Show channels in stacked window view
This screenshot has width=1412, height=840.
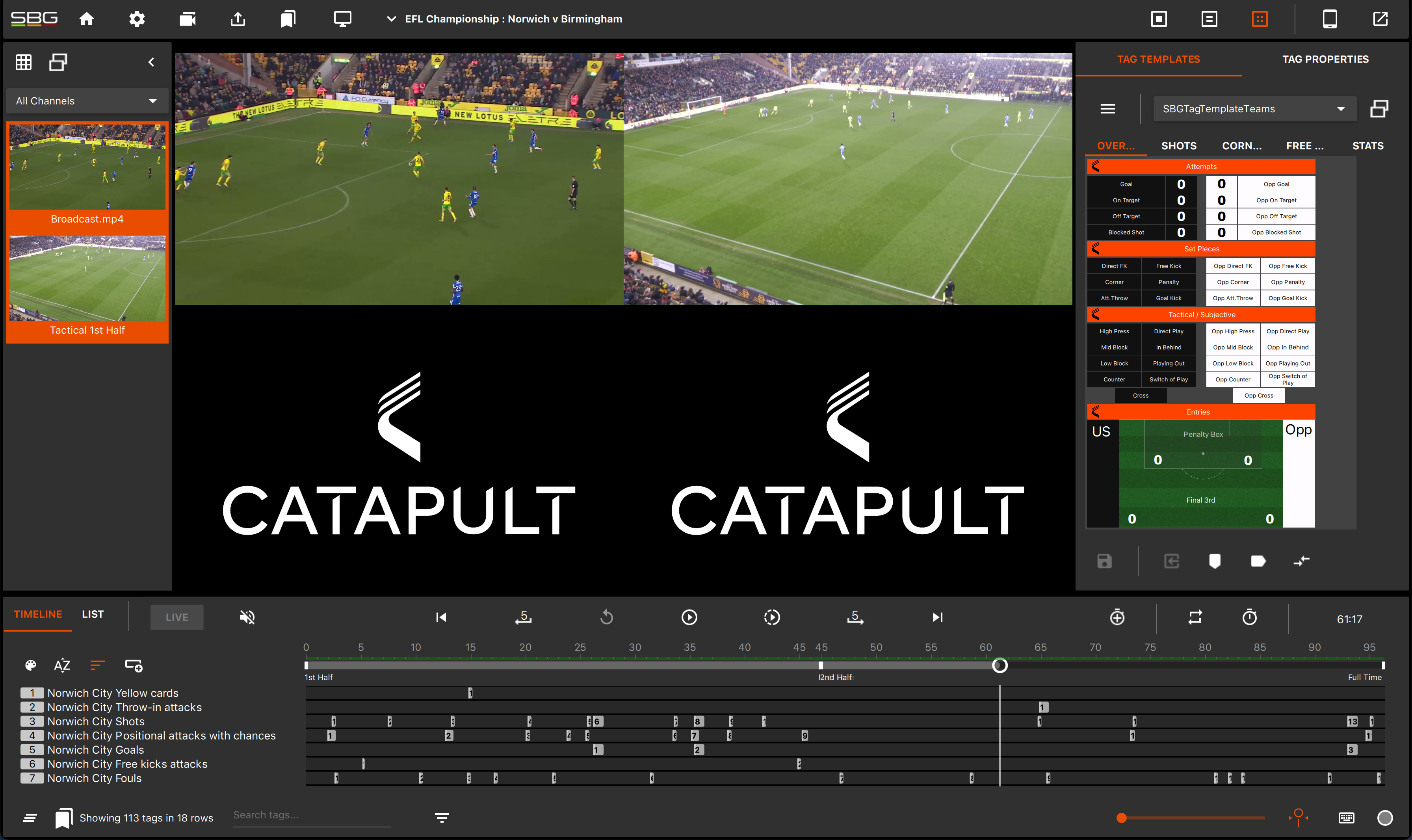pyautogui.click(x=58, y=62)
